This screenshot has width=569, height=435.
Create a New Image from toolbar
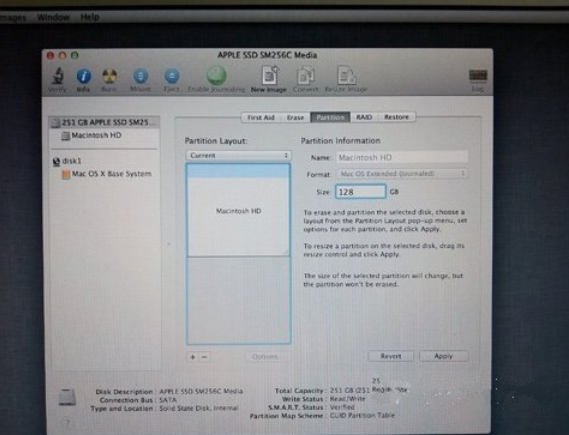click(x=269, y=75)
